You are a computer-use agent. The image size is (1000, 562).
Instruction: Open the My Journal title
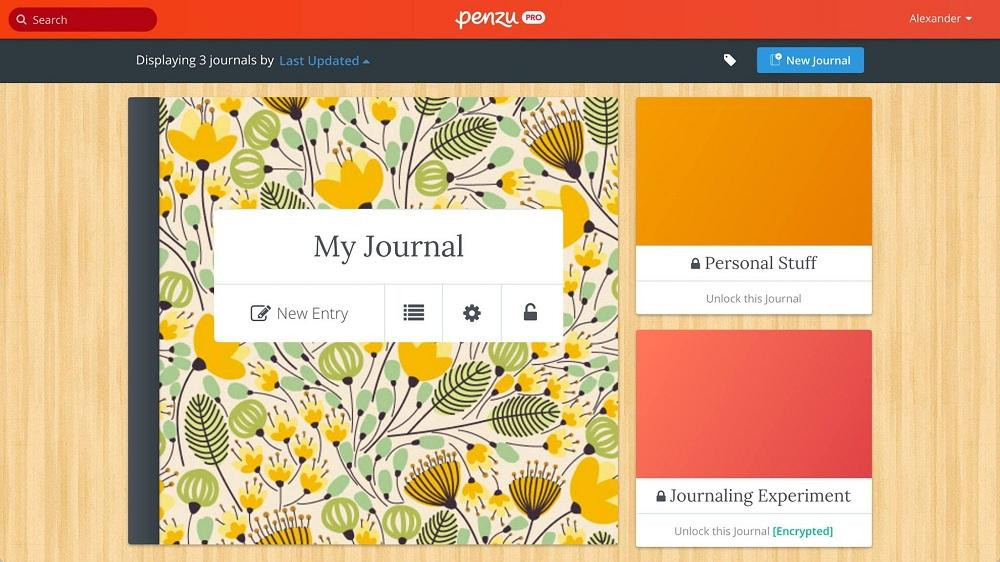[x=388, y=247]
